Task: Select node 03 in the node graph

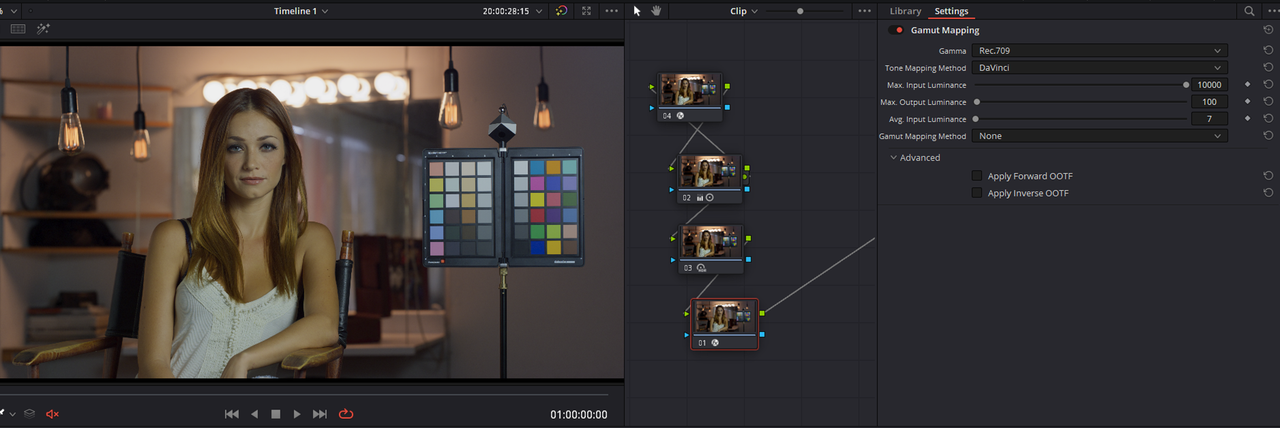Action: pyautogui.click(x=711, y=249)
